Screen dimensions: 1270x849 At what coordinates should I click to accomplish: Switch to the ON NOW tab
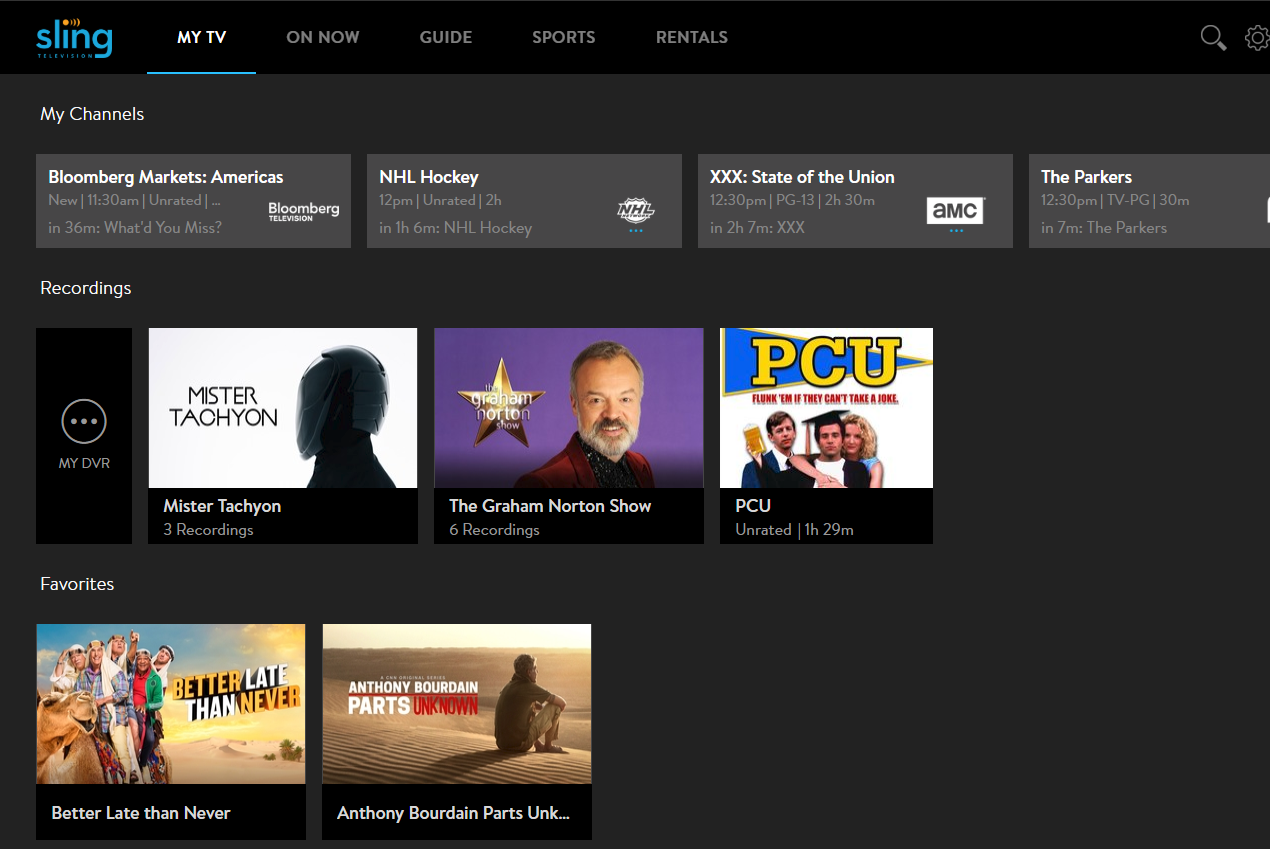coord(323,38)
